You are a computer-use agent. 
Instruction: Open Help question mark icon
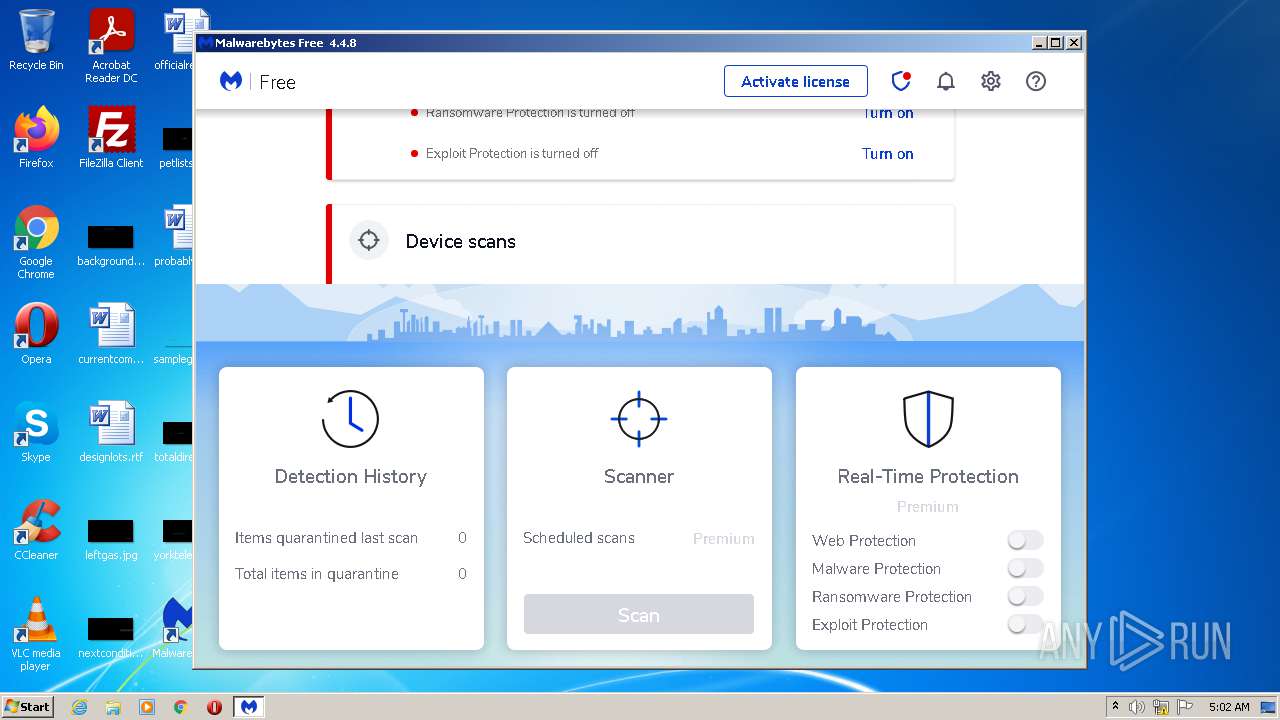coord(1036,81)
